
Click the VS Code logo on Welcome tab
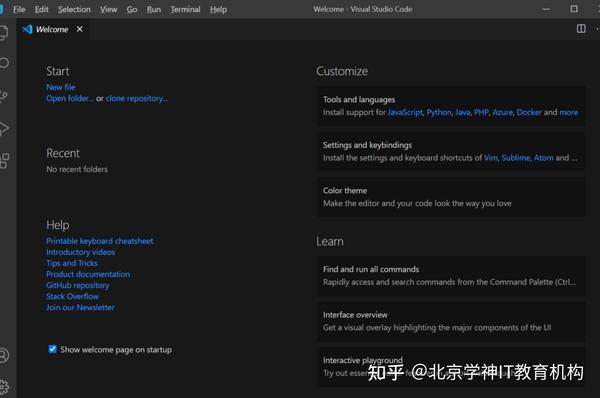(x=27, y=29)
